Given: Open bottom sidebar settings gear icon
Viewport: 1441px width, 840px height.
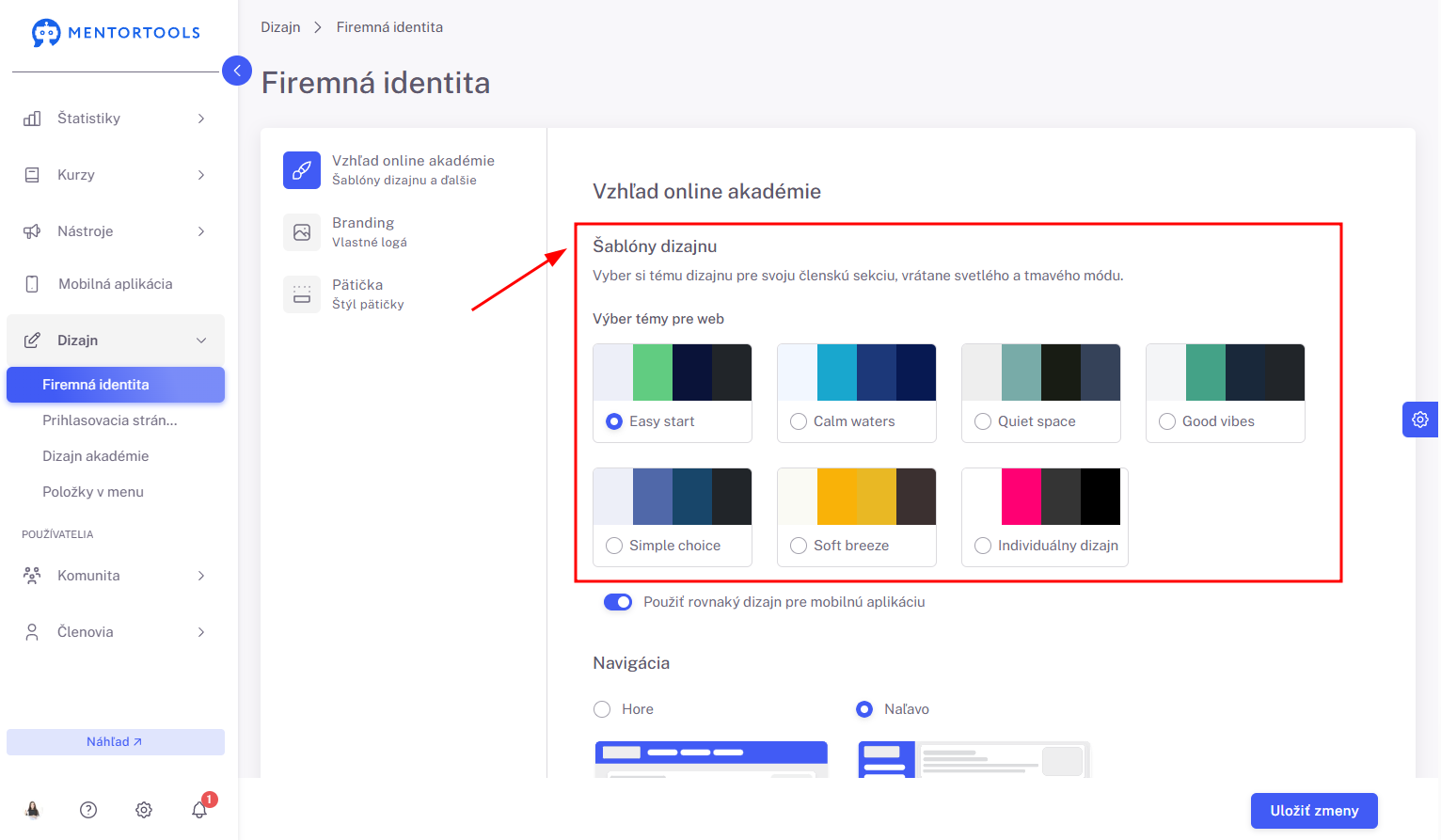Looking at the screenshot, I should (144, 810).
